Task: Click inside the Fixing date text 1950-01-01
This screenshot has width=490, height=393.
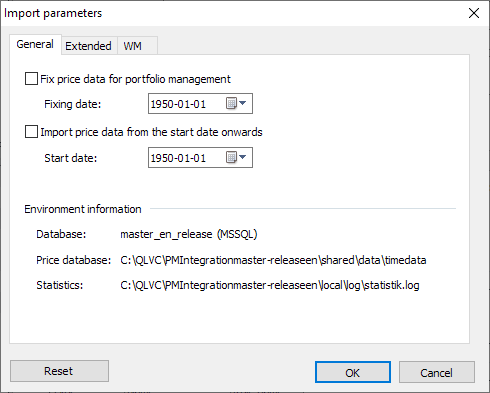Action: 178,104
